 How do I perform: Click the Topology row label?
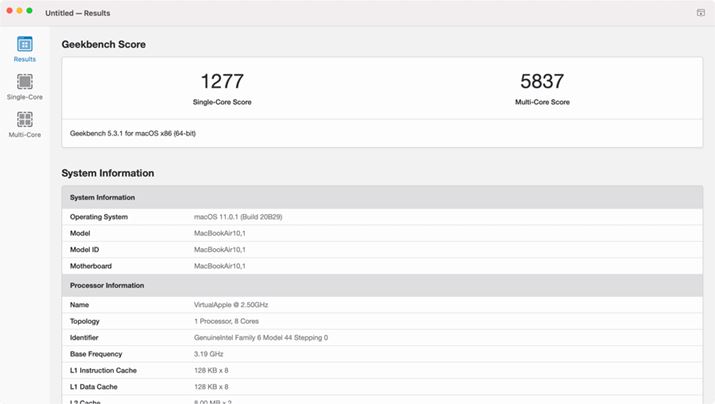click(85, 321)
